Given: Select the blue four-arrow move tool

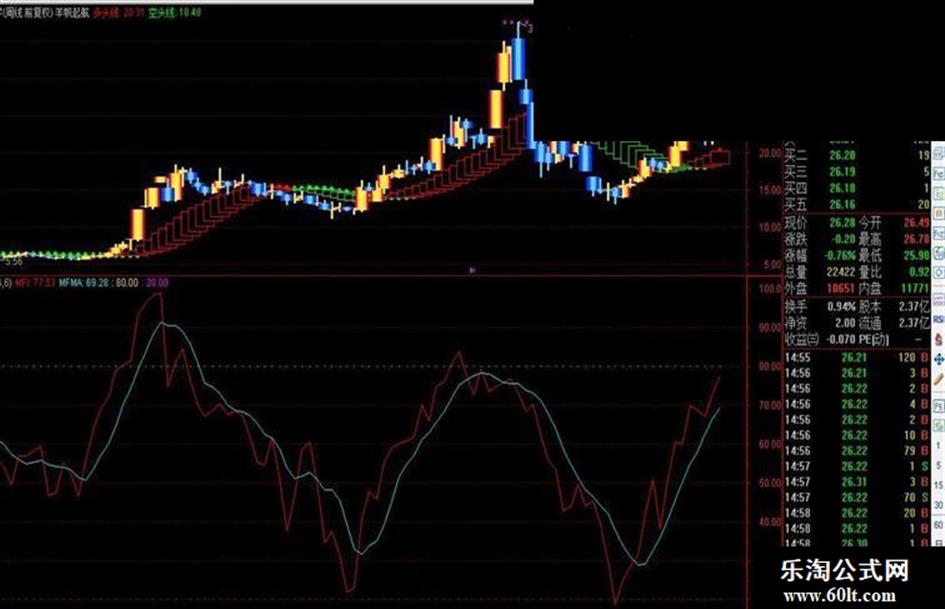Looking at the screenshot, I should click(938, 360).
